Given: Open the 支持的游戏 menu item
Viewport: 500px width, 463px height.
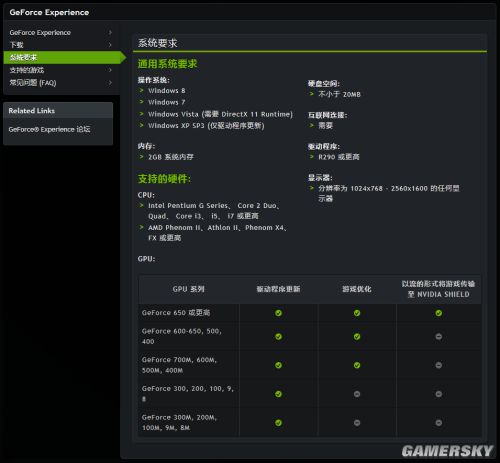Looking at the screenshot, I should click(x=27, y=70).
